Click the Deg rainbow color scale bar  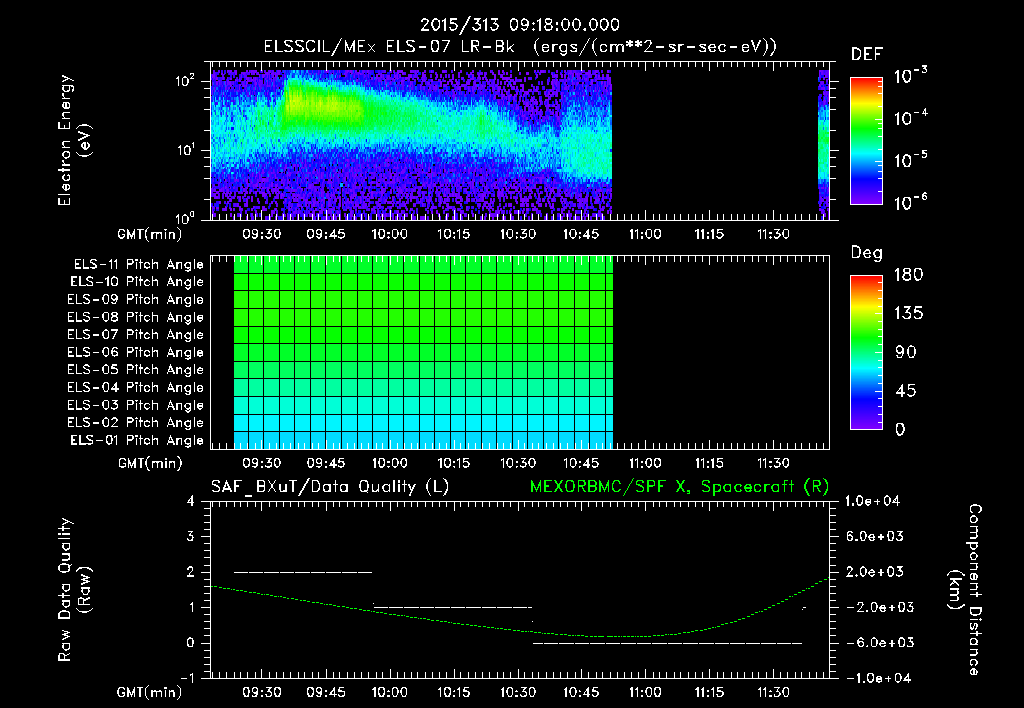pyautogui.click(x=866, y=352)
